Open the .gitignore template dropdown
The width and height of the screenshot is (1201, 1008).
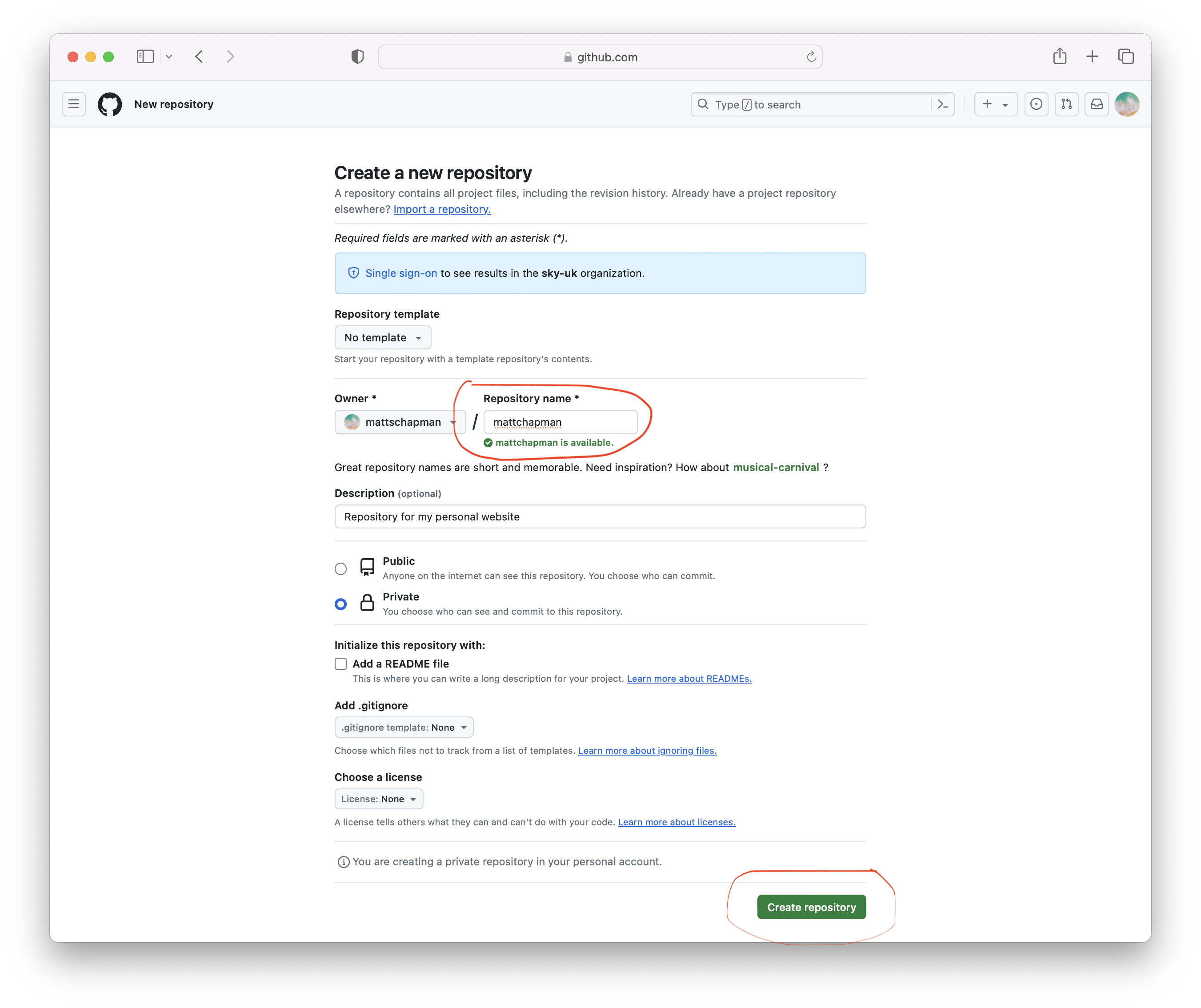pyautogui.click(x=404, y=727)
